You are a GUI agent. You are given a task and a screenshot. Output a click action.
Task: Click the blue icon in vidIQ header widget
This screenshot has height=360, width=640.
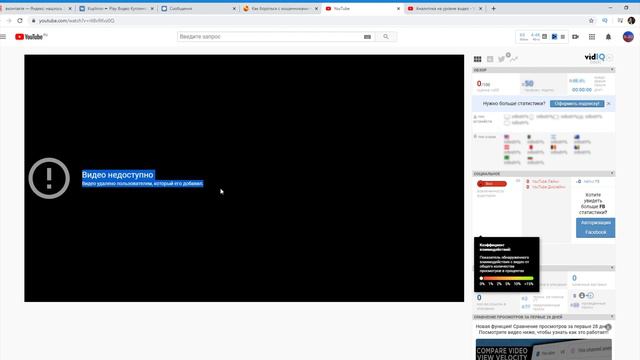(554, 37)
